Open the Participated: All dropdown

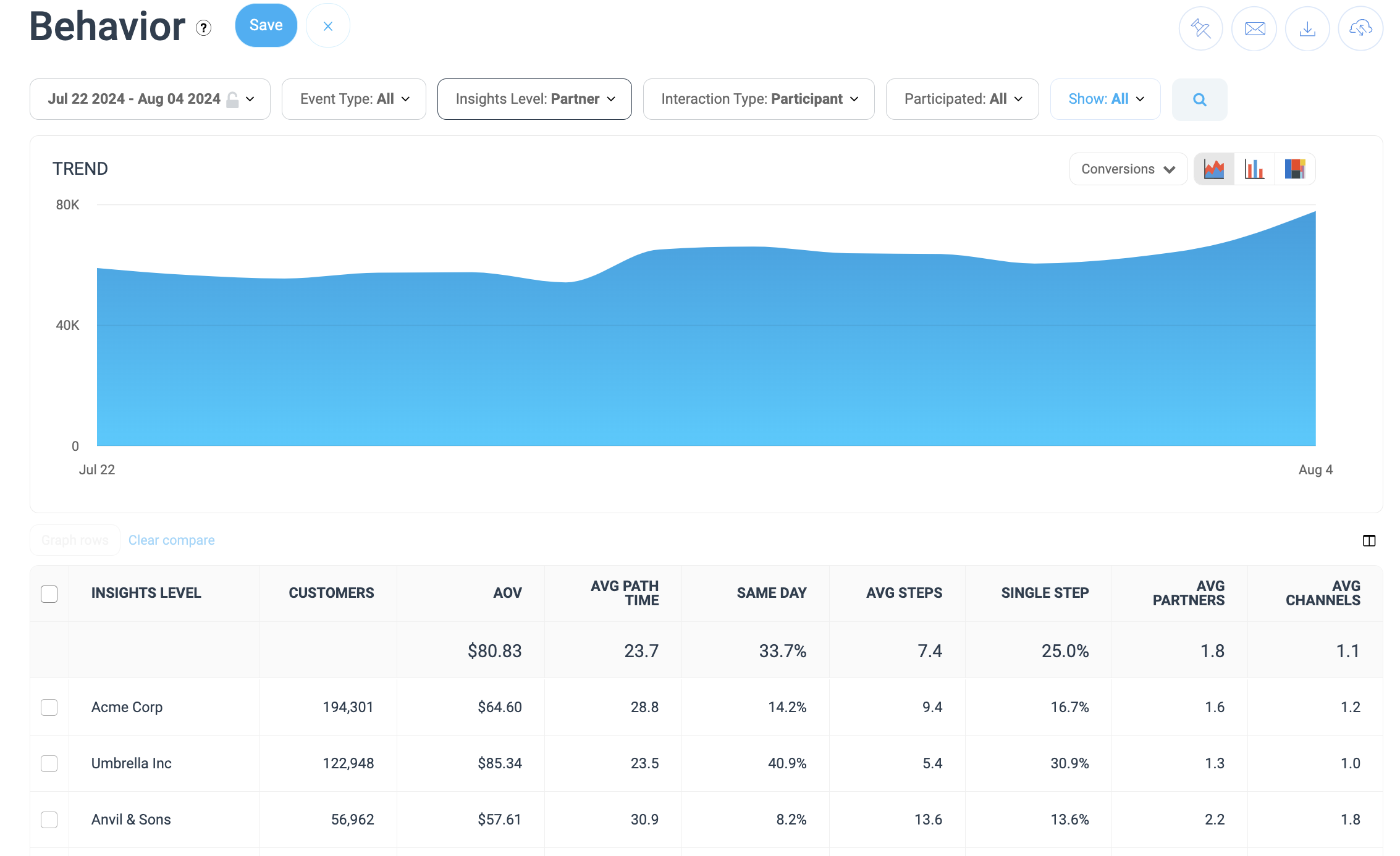point(963,99)
